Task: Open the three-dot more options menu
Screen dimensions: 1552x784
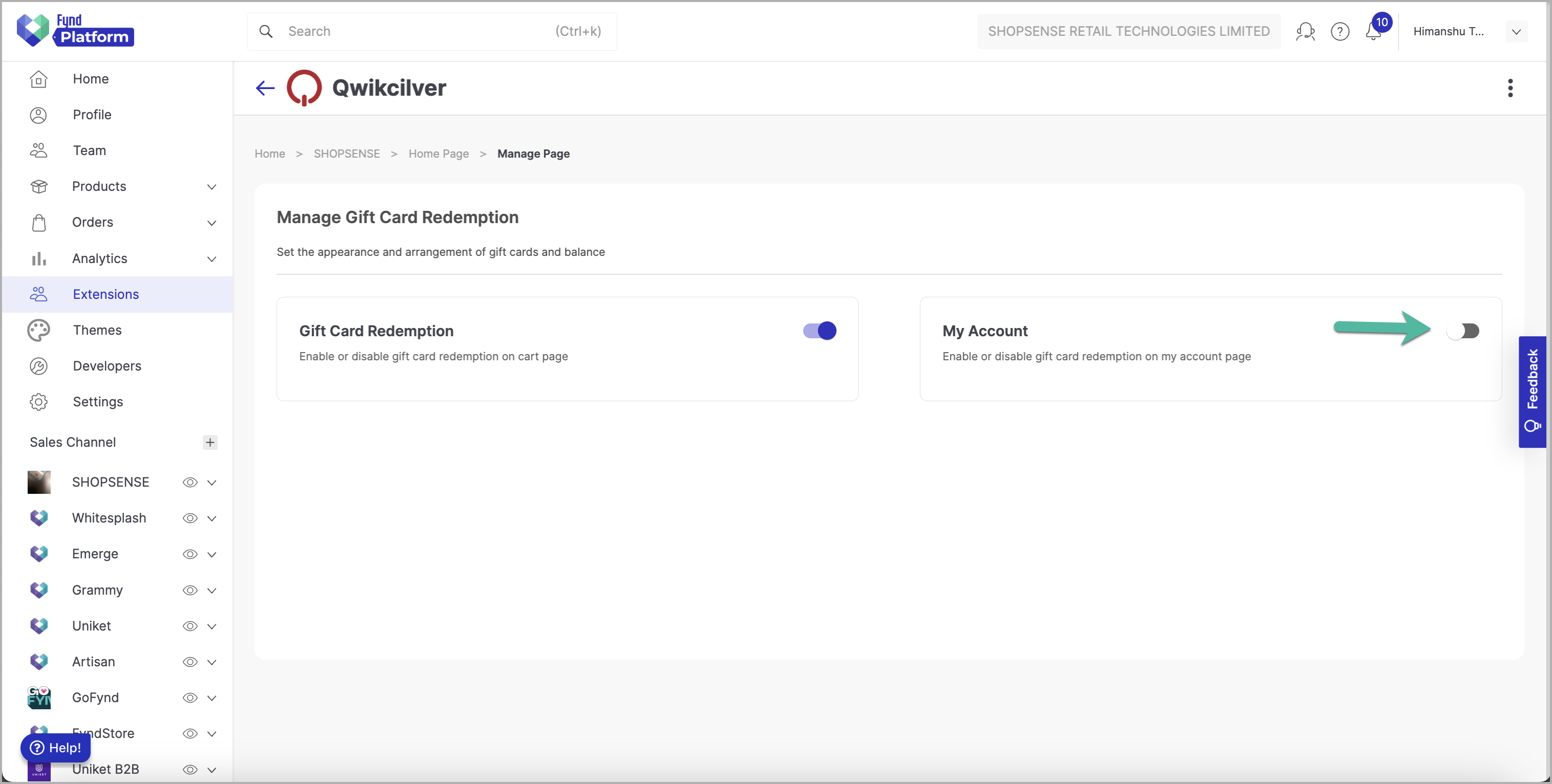Action: pyautogui.click(x=1510, y=88)
